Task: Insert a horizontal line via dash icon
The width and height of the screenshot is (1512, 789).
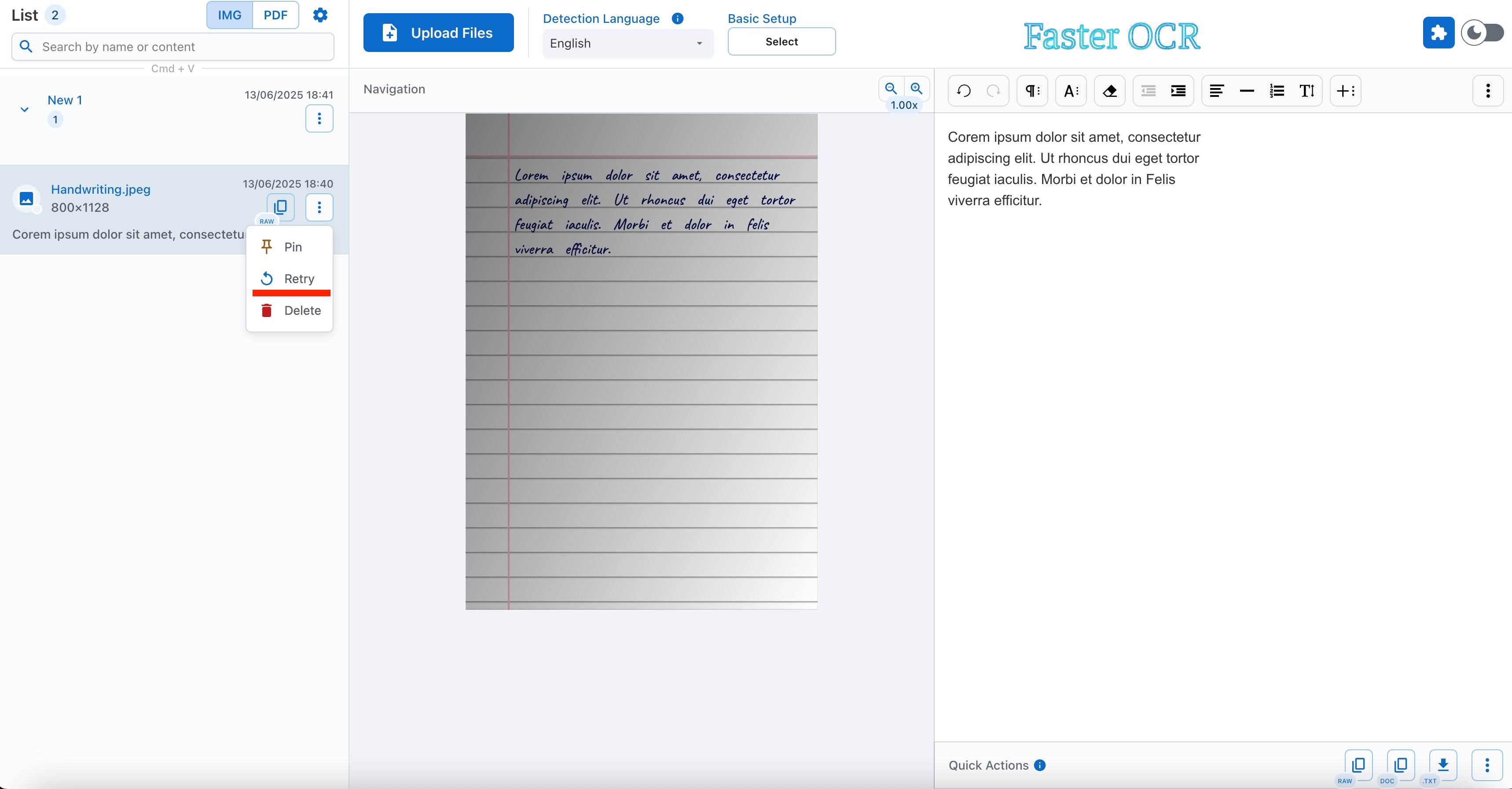Action: 1247,91
